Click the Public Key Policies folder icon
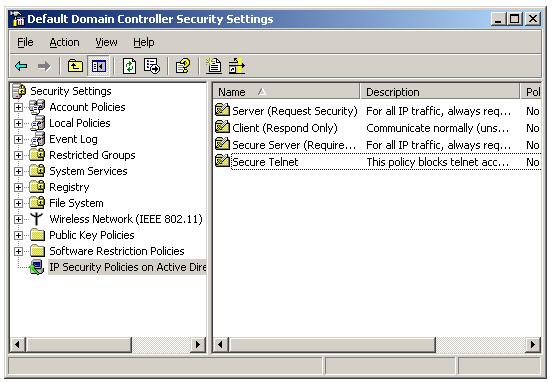552x383 pixels. (x=37, y=235)
